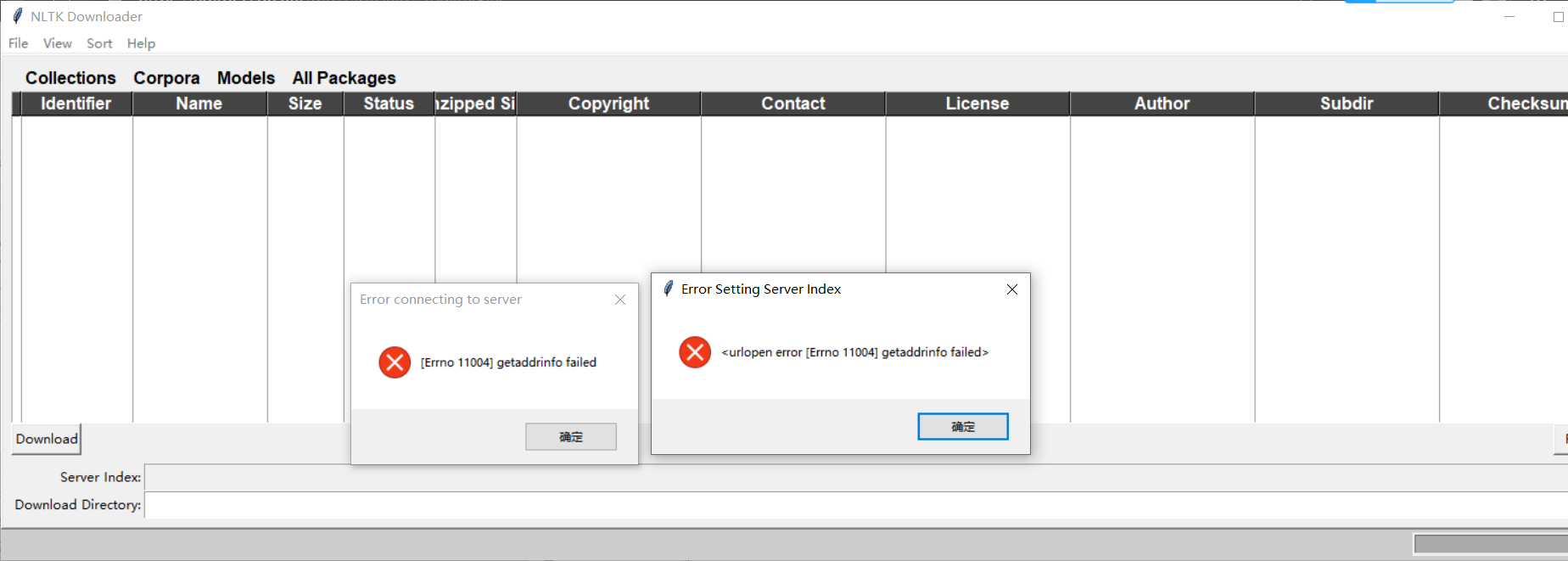This screenshot has height=561, width=1568.
Task: Click the Copyright column header
Action: [x=608, y=104]
